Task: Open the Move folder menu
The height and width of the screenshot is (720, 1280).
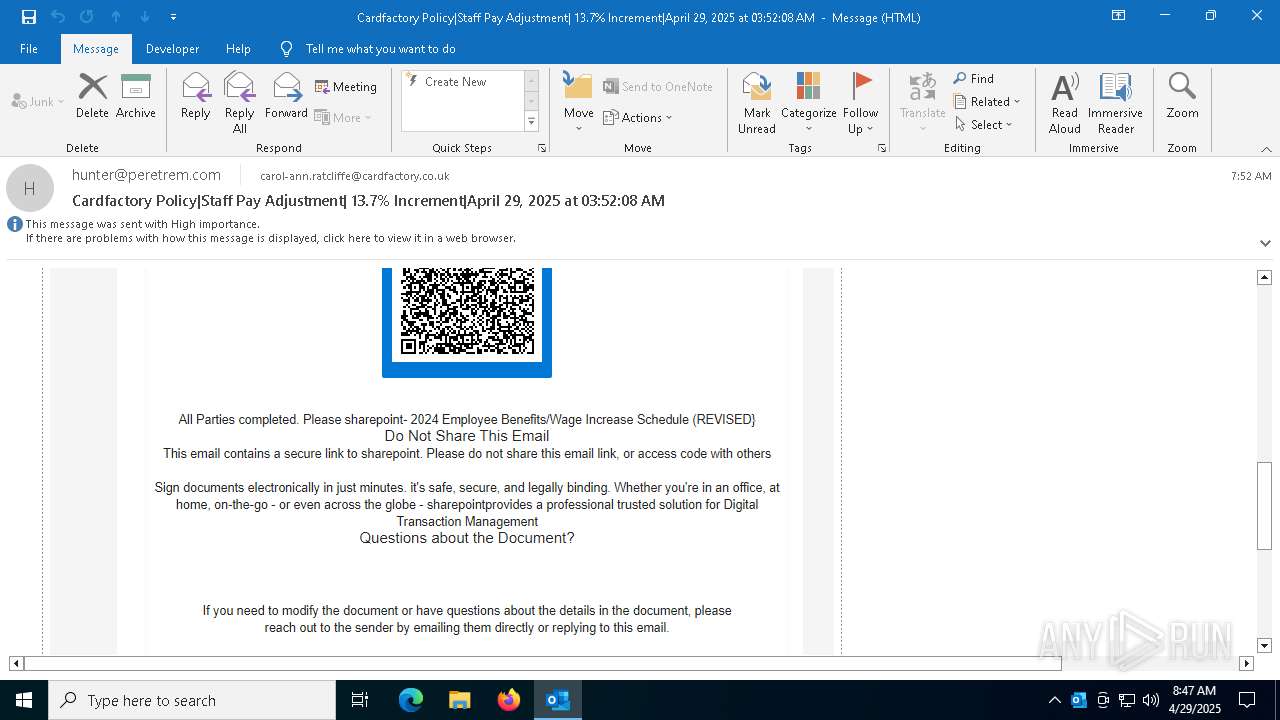Action: coord(578,102)
